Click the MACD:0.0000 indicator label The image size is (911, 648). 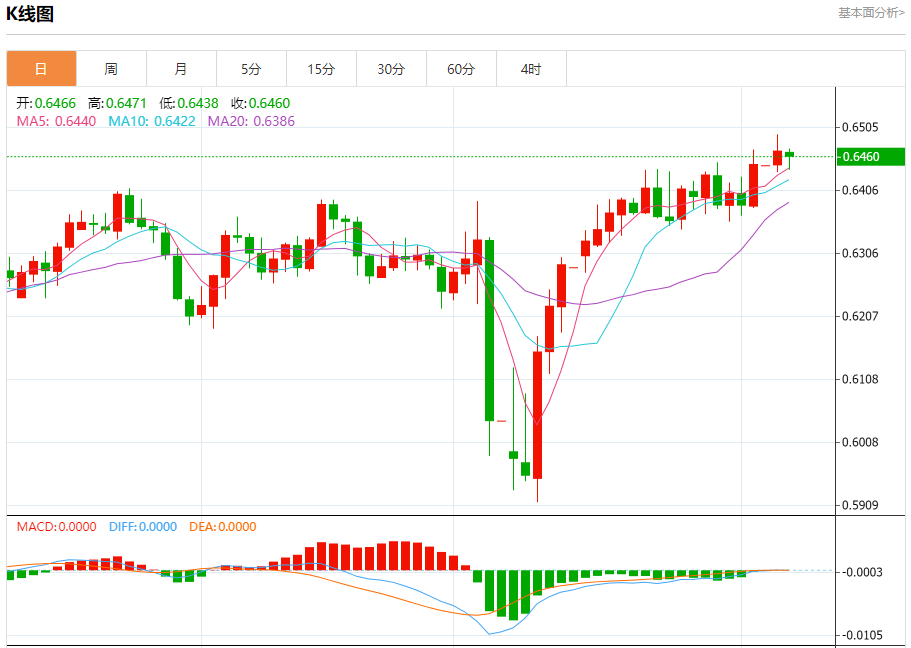click(56, 527)
